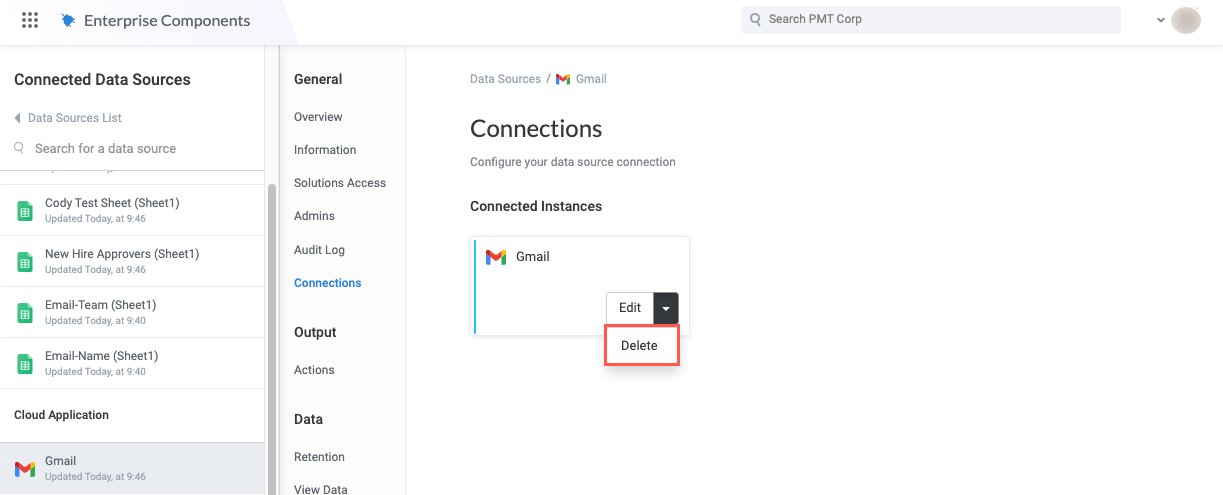Click the user profile avatar
The width and height of the screenshot is (1223, 495).
[x=1186, y=20]
